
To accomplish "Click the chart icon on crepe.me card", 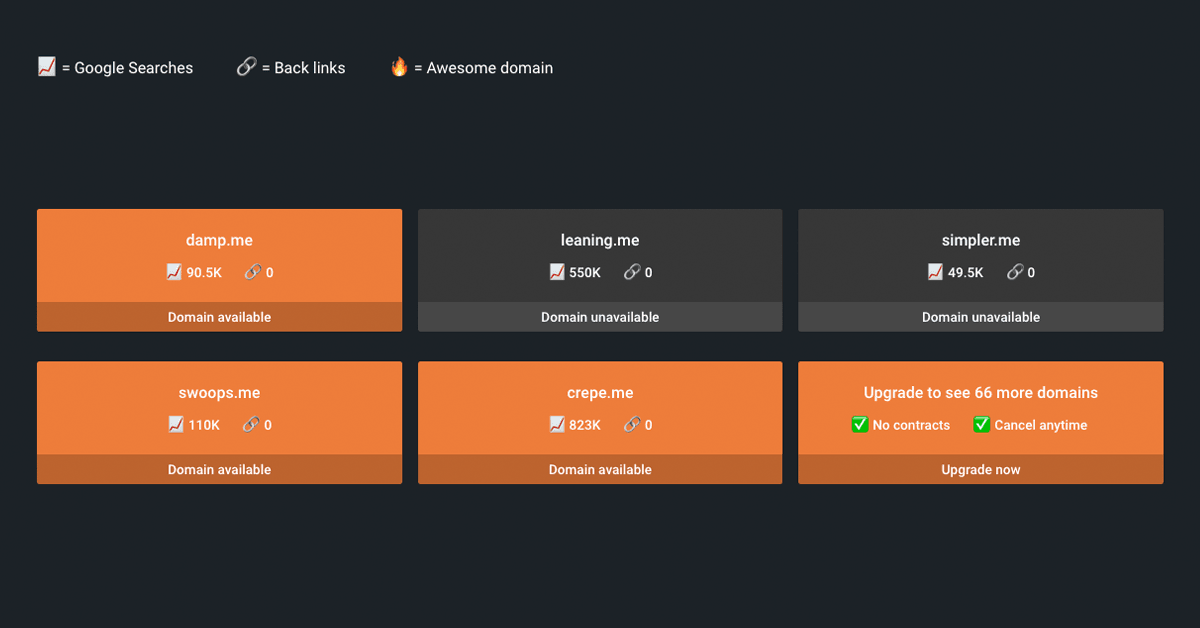I will point(557,425).
